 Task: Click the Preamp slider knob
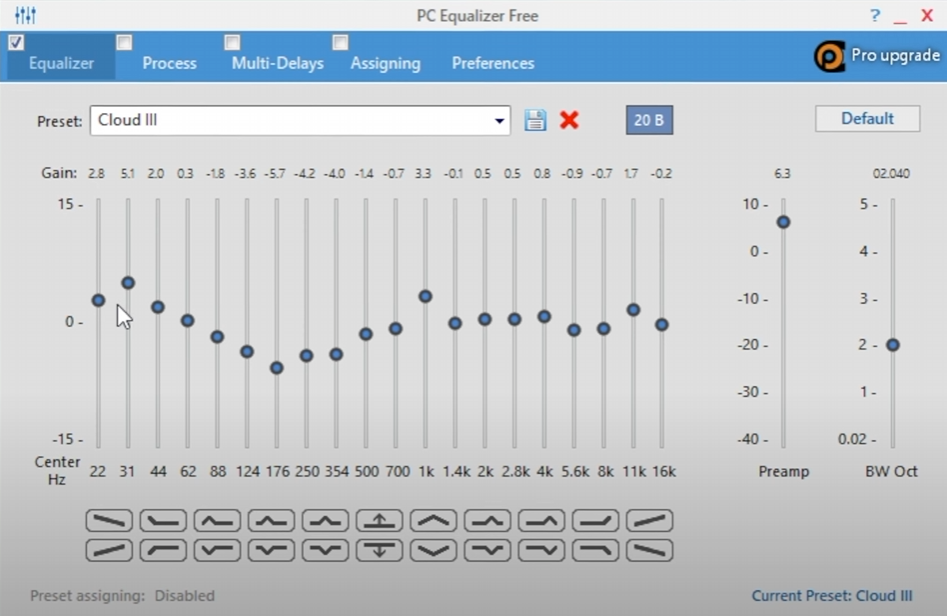coord(783,222)
